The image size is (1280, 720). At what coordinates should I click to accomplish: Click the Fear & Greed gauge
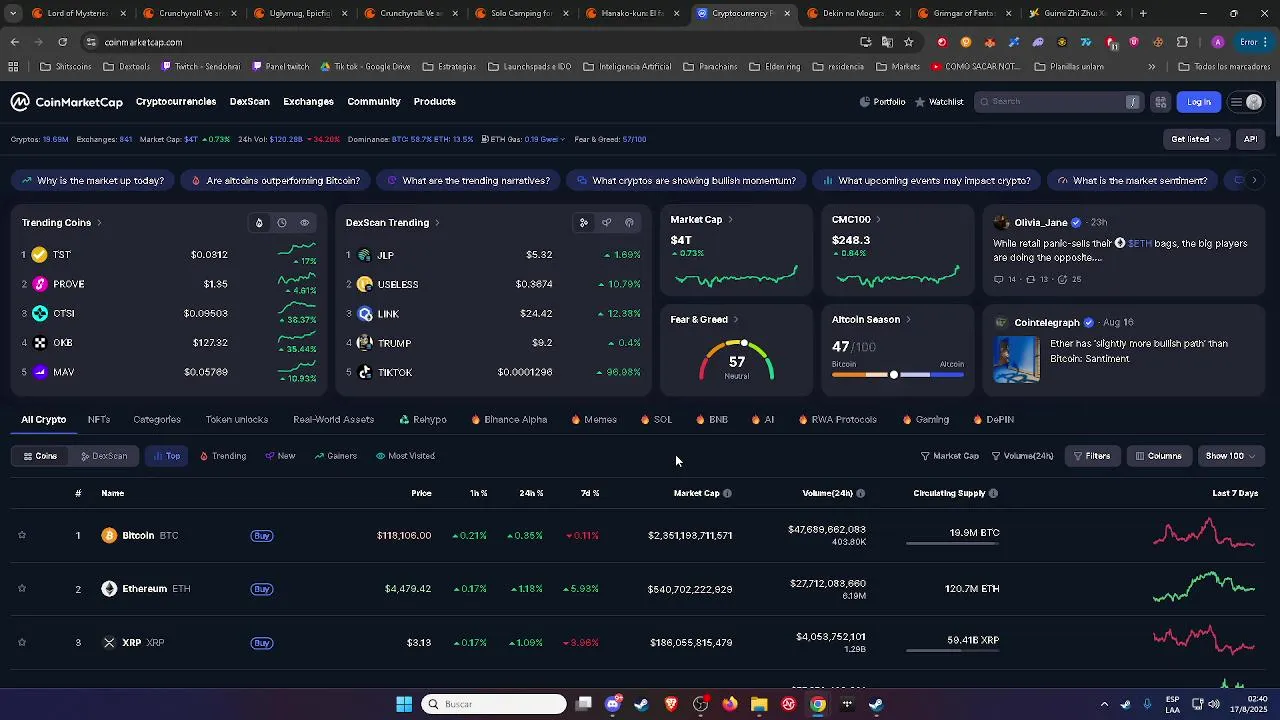[737, 361]
